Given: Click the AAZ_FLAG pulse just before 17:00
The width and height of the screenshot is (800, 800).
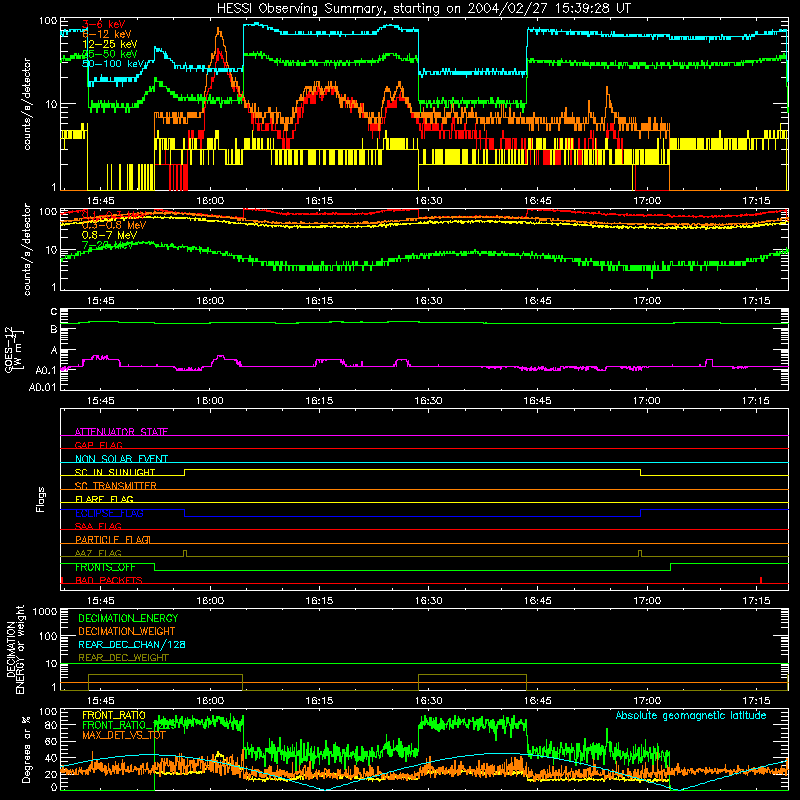Looking at the screenshot, I should click(x=640, y=554).
